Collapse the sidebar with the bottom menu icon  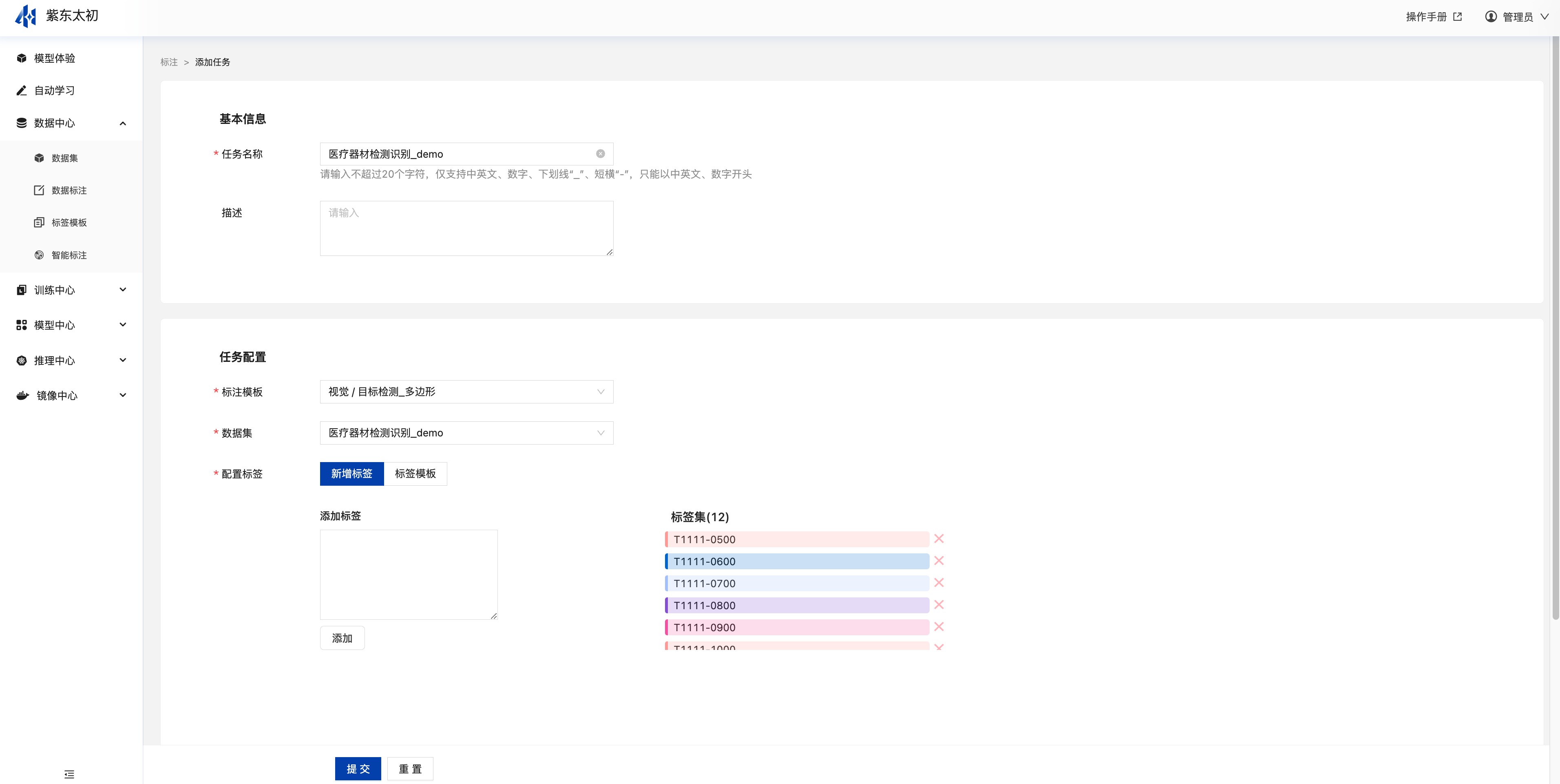pos(70,774)
